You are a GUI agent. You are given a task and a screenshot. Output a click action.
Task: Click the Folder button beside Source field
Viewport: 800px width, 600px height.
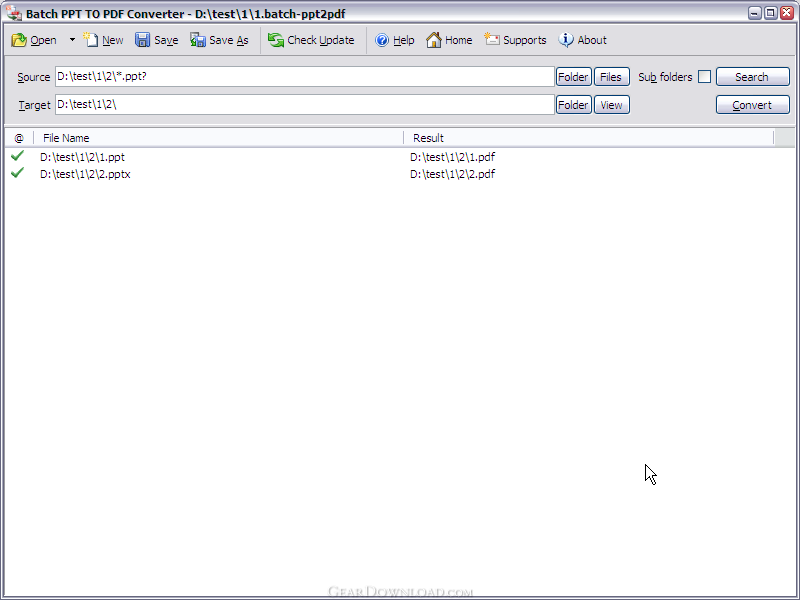[573, 77]
